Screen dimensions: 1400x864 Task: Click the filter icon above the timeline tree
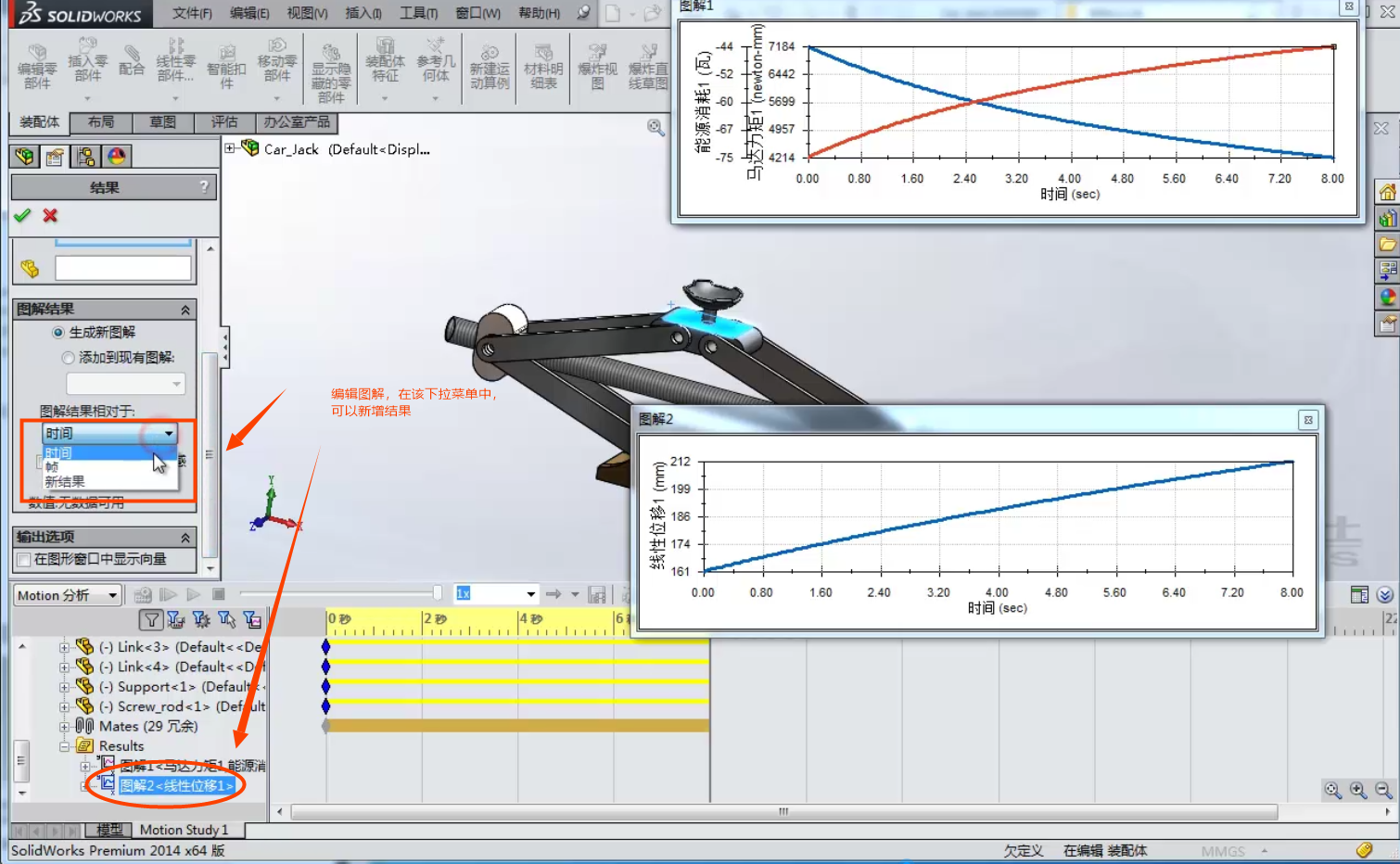click(150, 619)
